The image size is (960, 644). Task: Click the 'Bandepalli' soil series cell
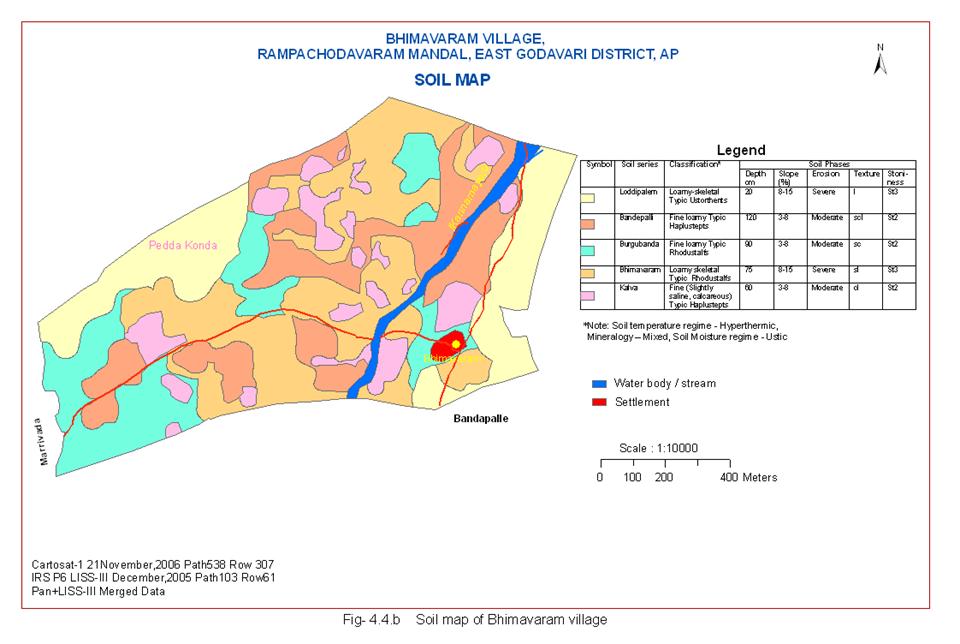coord(636,217)
